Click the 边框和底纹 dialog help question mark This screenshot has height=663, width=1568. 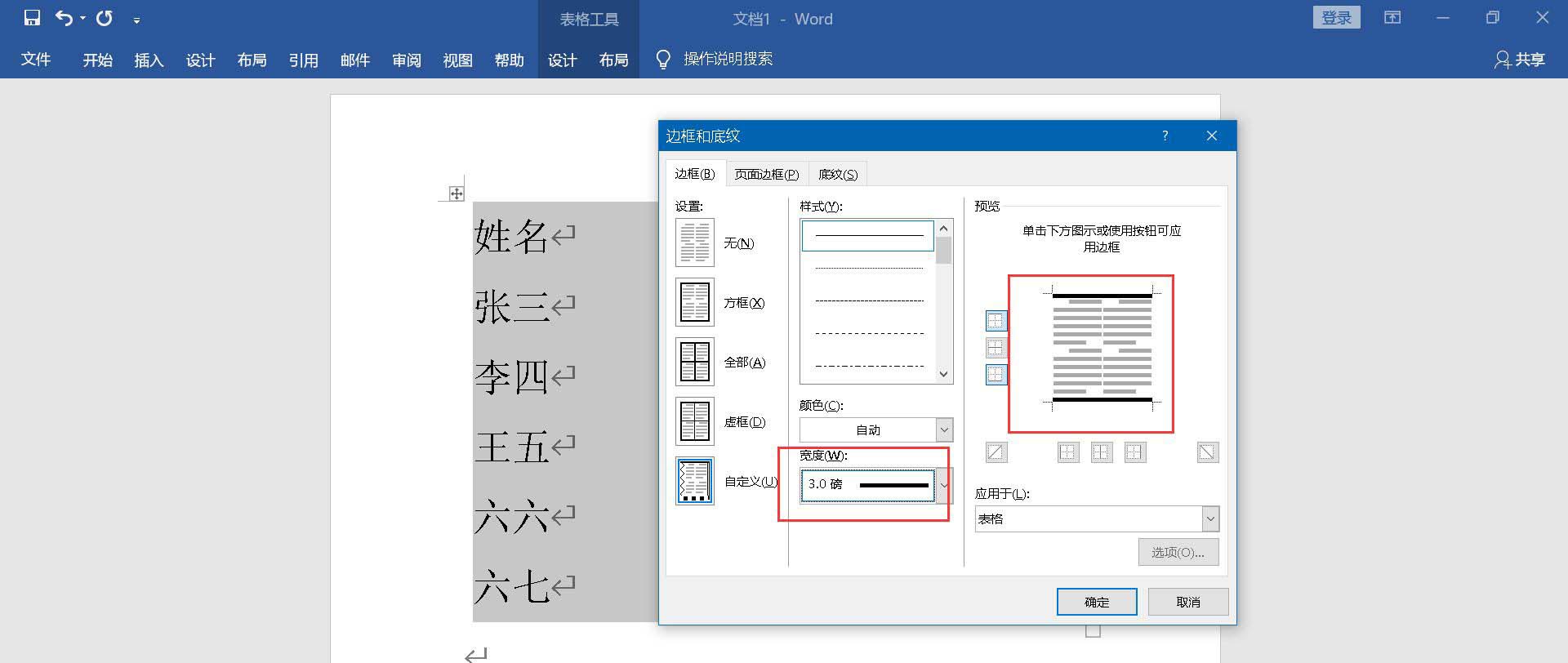coord(1165,136)
